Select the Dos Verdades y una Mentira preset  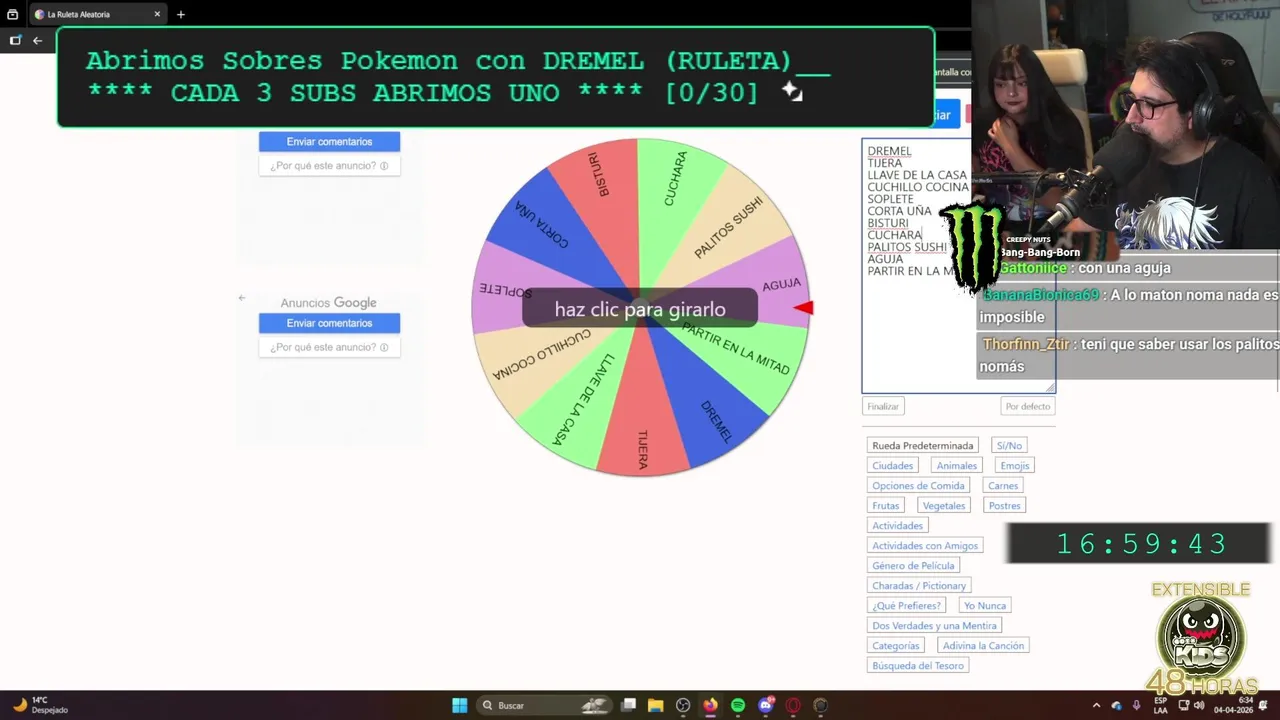[934, 626]
